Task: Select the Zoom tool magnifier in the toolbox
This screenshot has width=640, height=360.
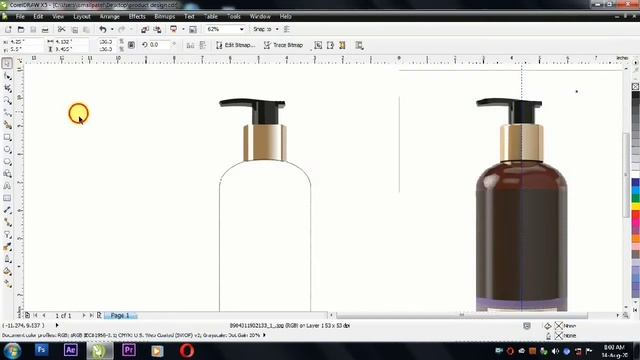Action: tap(7, 100)
